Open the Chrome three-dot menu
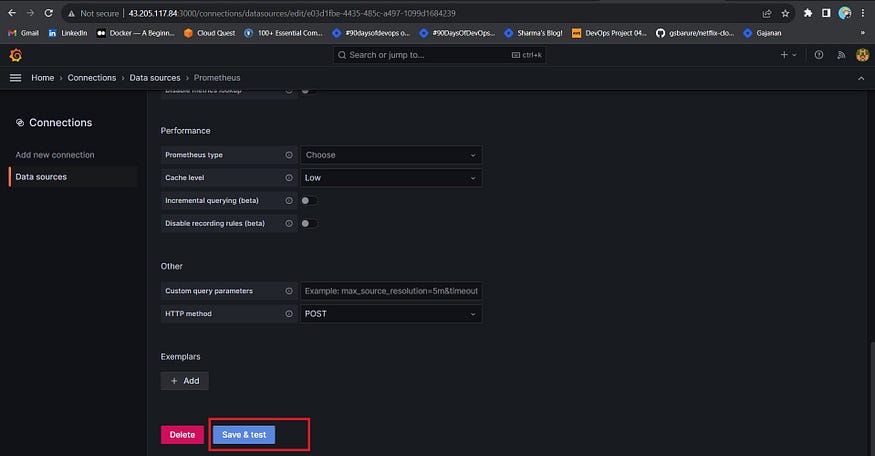This screenshot has width=875, height=456. point(863,13)
